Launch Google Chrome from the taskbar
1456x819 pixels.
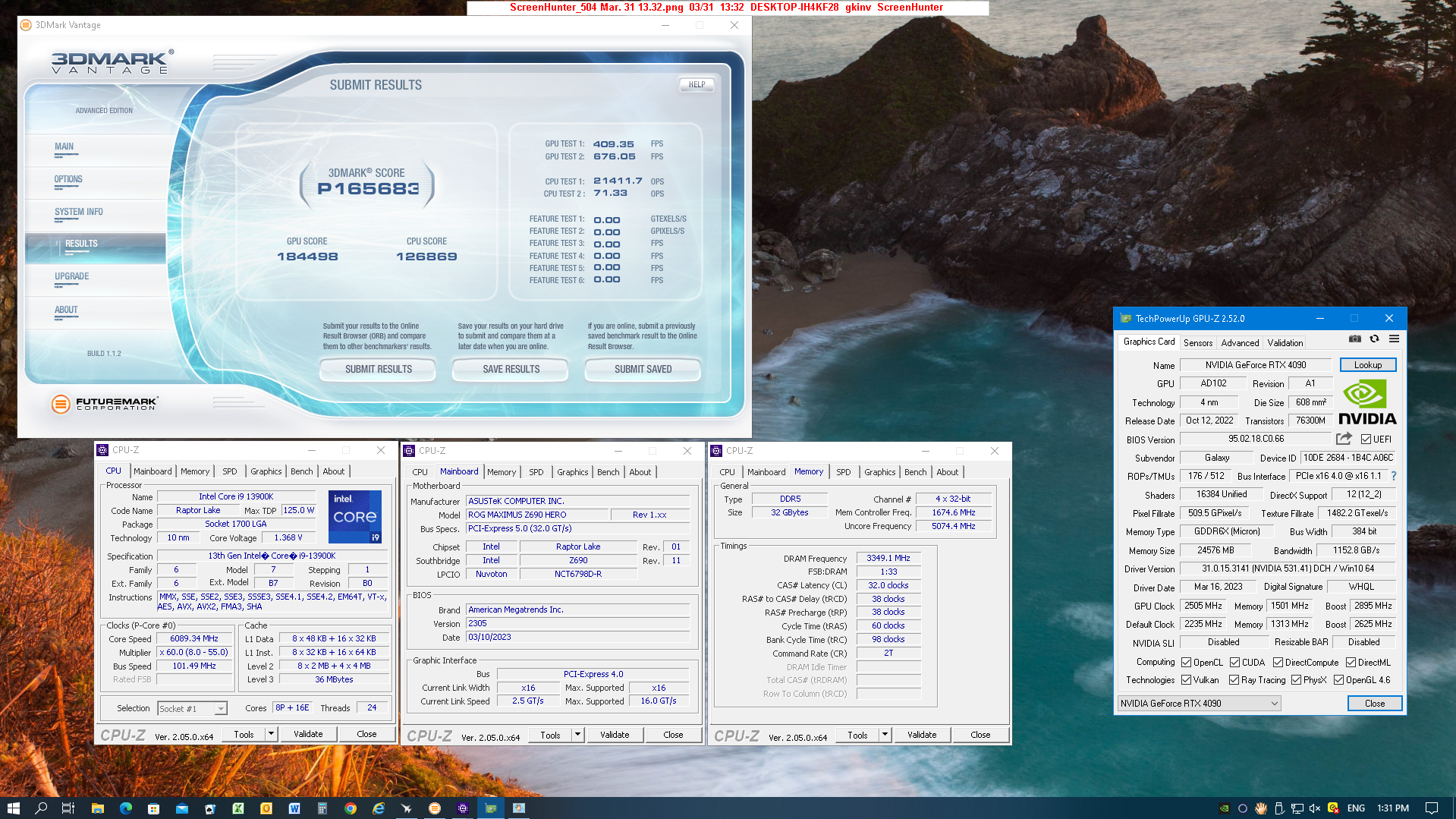pyautogui.click(x=351, y=808)
